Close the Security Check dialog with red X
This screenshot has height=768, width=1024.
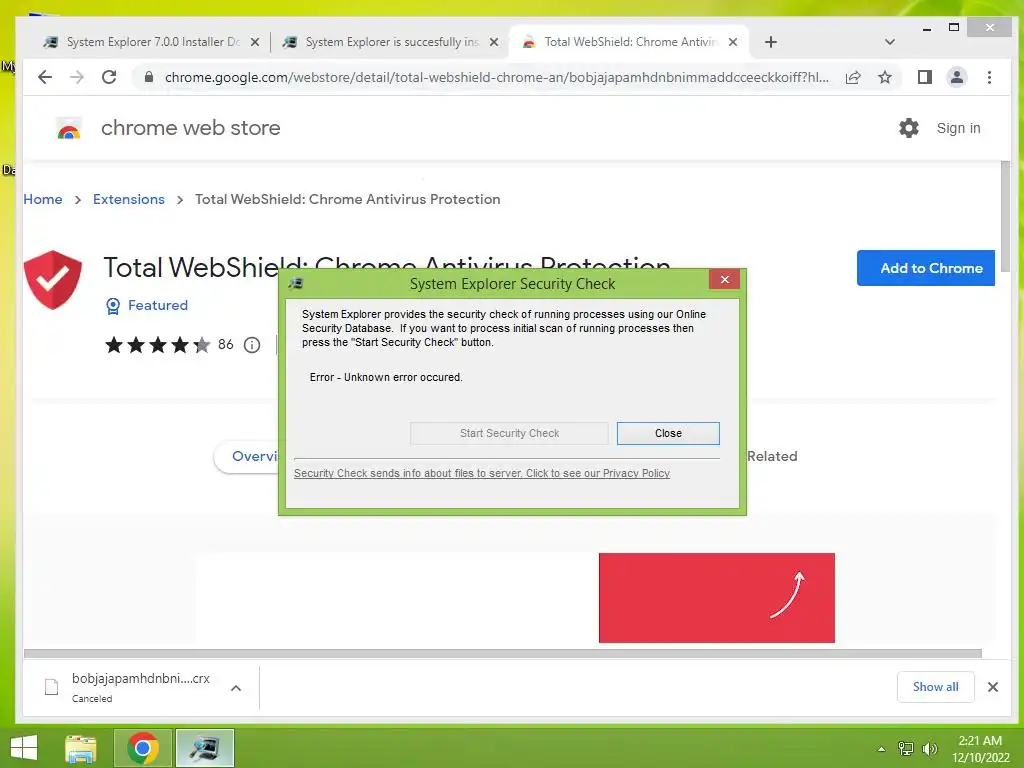coord(724,280)
